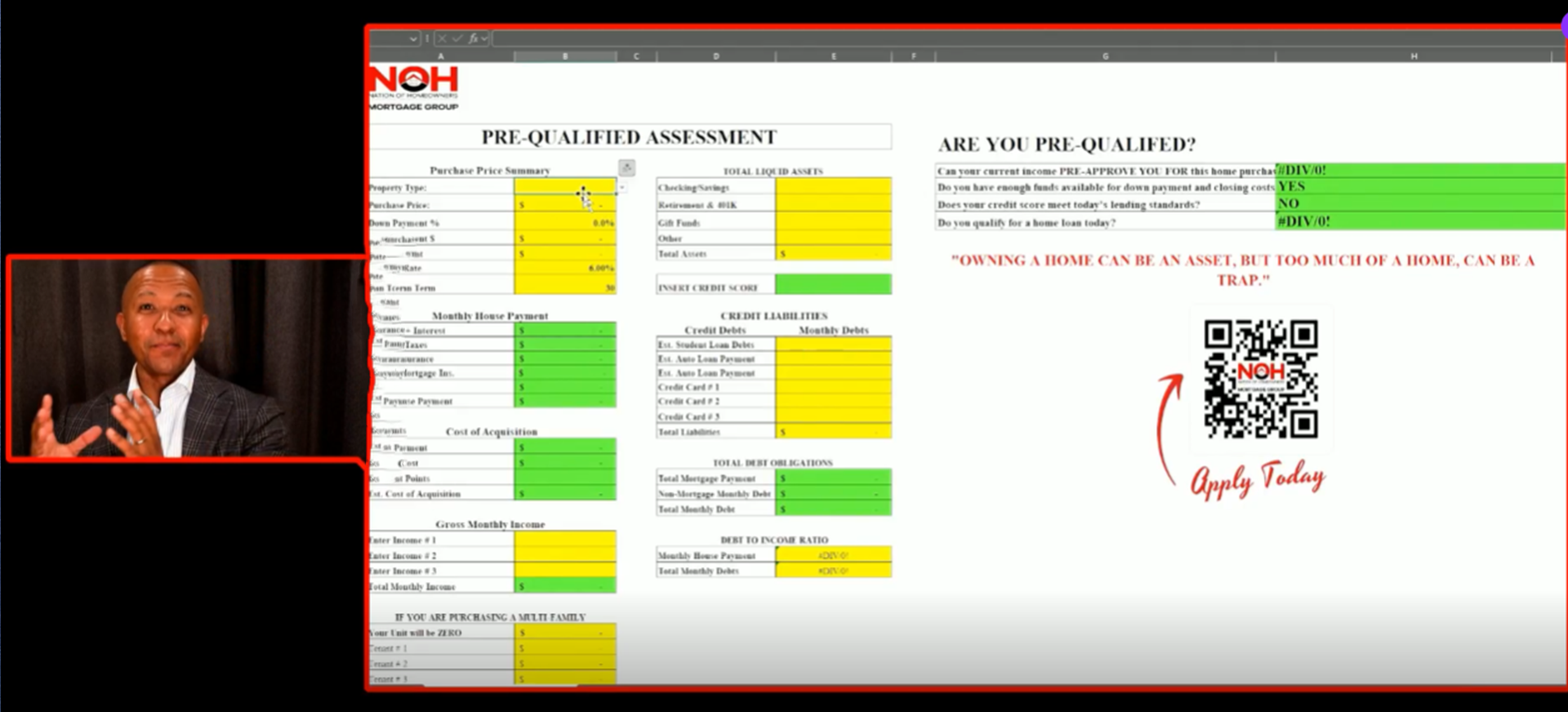
Task: Select column H header
Action: [1414, 56]
